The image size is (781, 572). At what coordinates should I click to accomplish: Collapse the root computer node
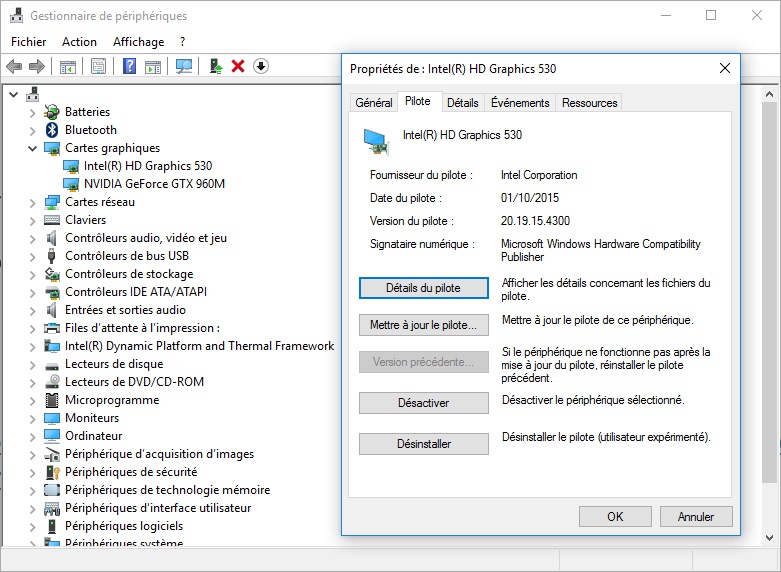[x=14, y=94]
